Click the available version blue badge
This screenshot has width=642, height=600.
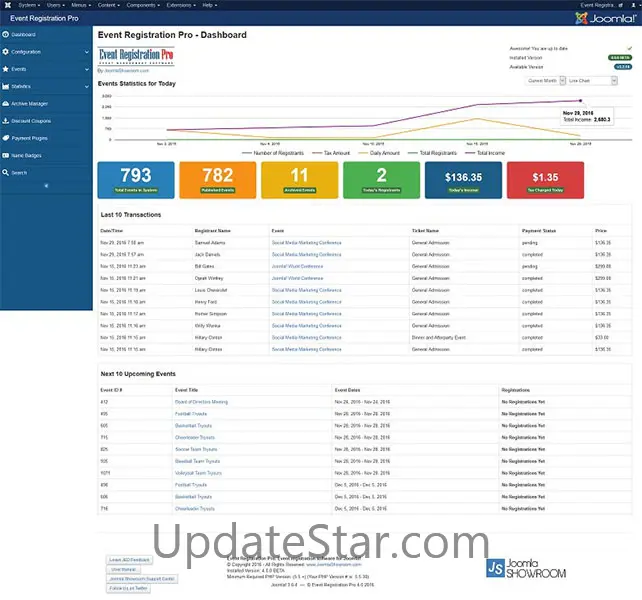[x=622, y=67]
